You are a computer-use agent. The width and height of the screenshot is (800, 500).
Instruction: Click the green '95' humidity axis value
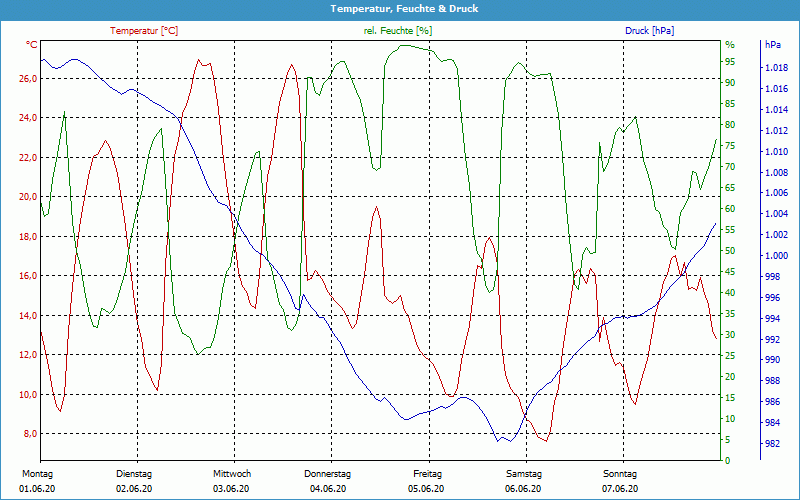click(730, 62)
